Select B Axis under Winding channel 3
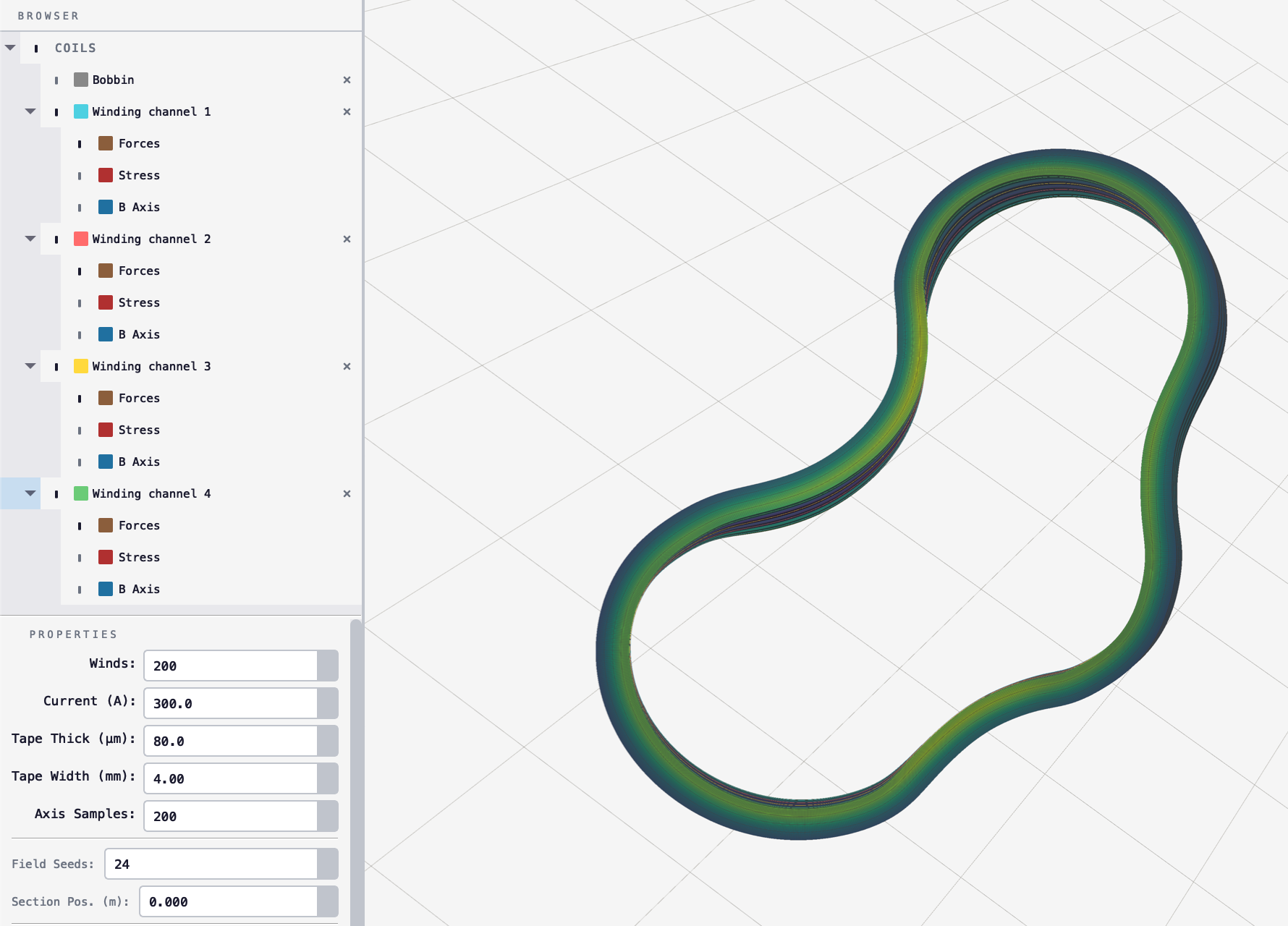This screenshot has height=926, width=1288. [x=211, y=462]
